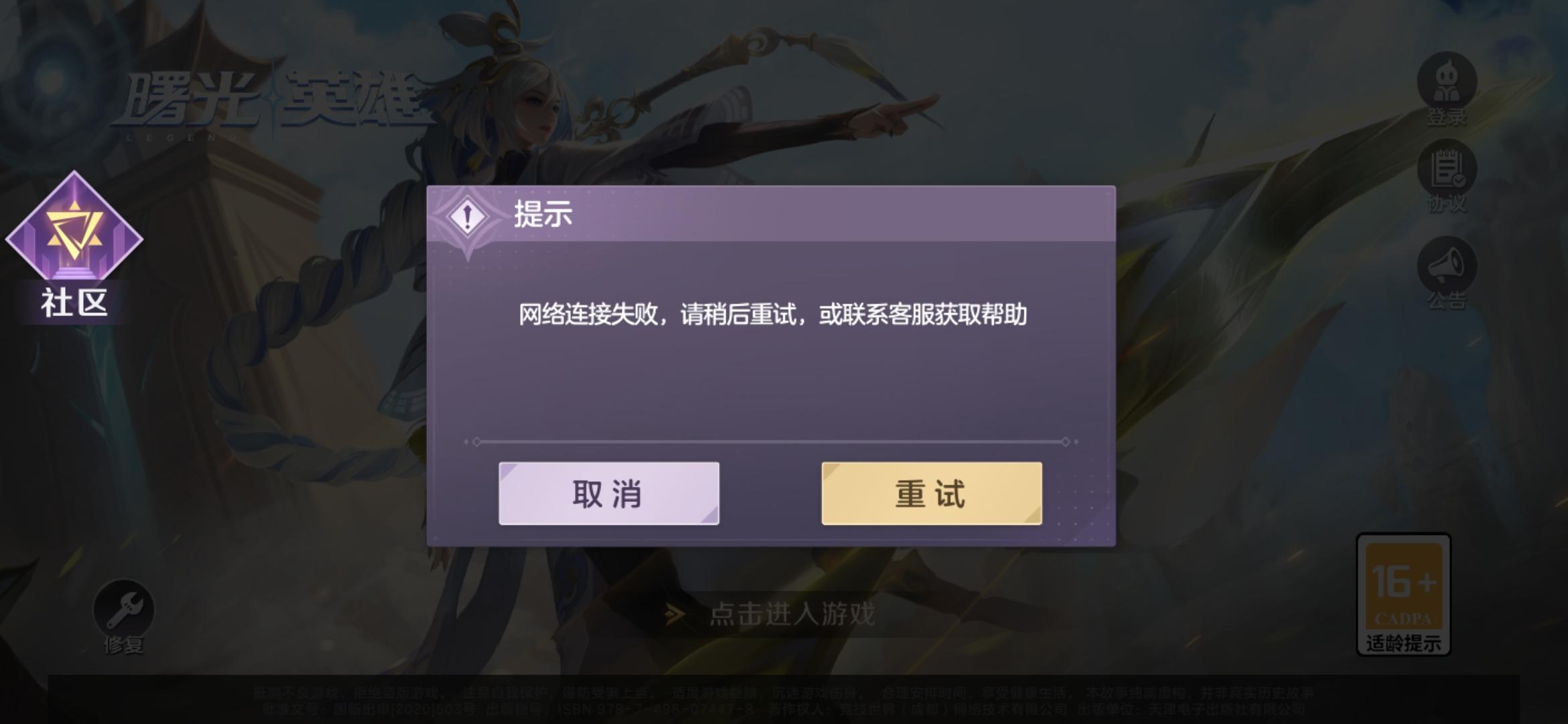Retry the connection with 重试
Viewport: 1568px width, 724px height.
tap(931, 493)
